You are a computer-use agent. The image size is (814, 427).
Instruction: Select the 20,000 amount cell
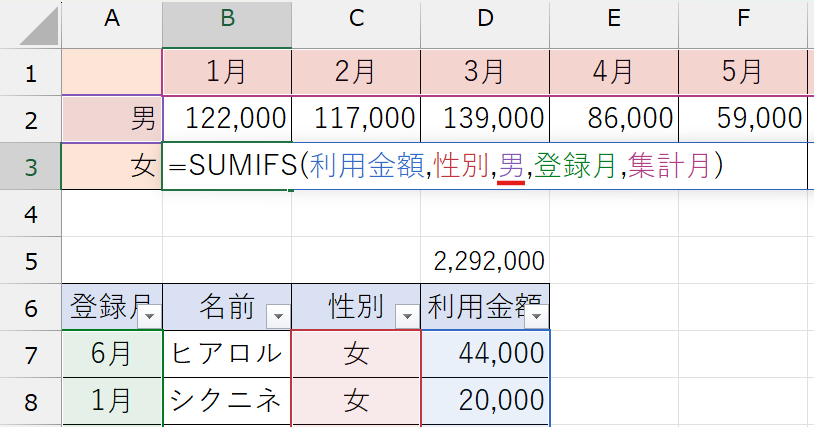(485, 402)
